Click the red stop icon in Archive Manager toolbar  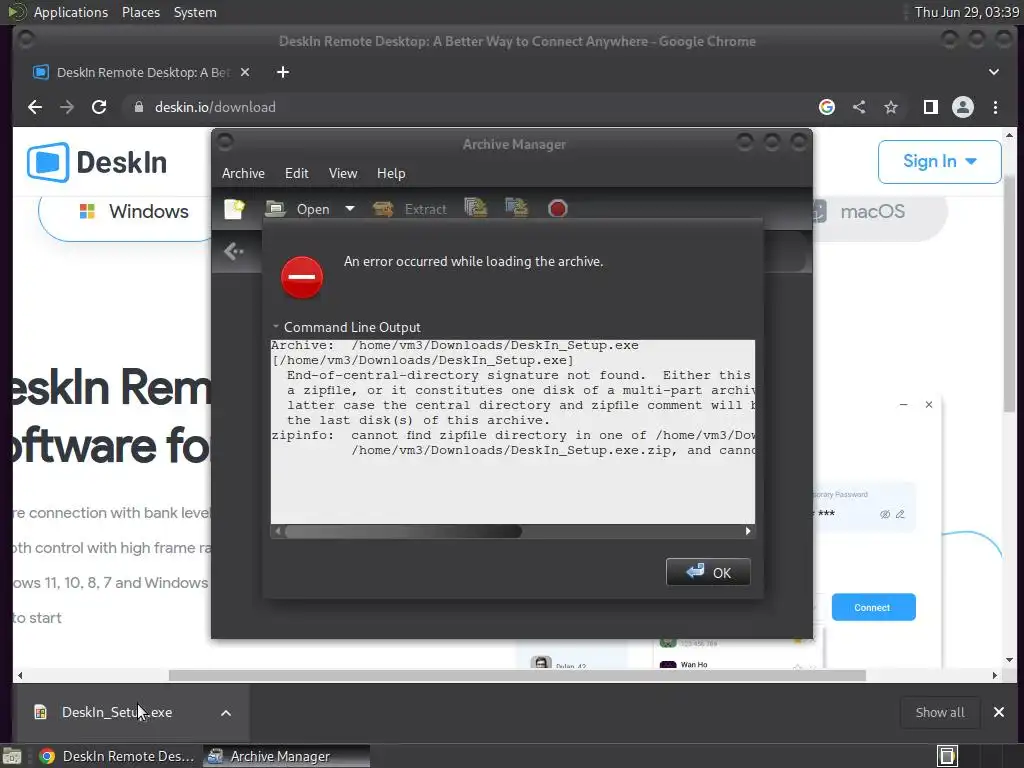[557, 209]
